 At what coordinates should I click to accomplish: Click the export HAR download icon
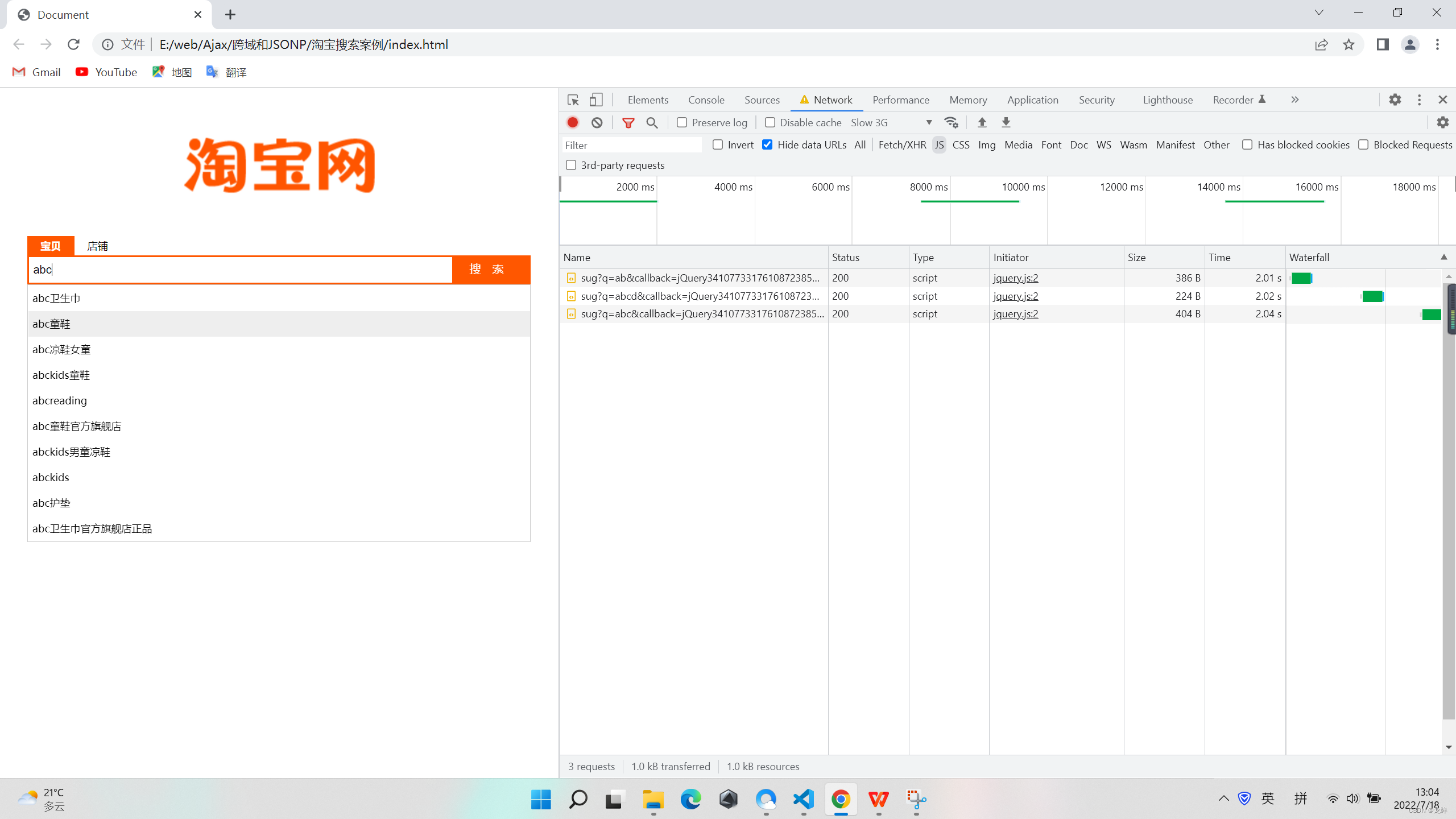[x=1006, y=122]
